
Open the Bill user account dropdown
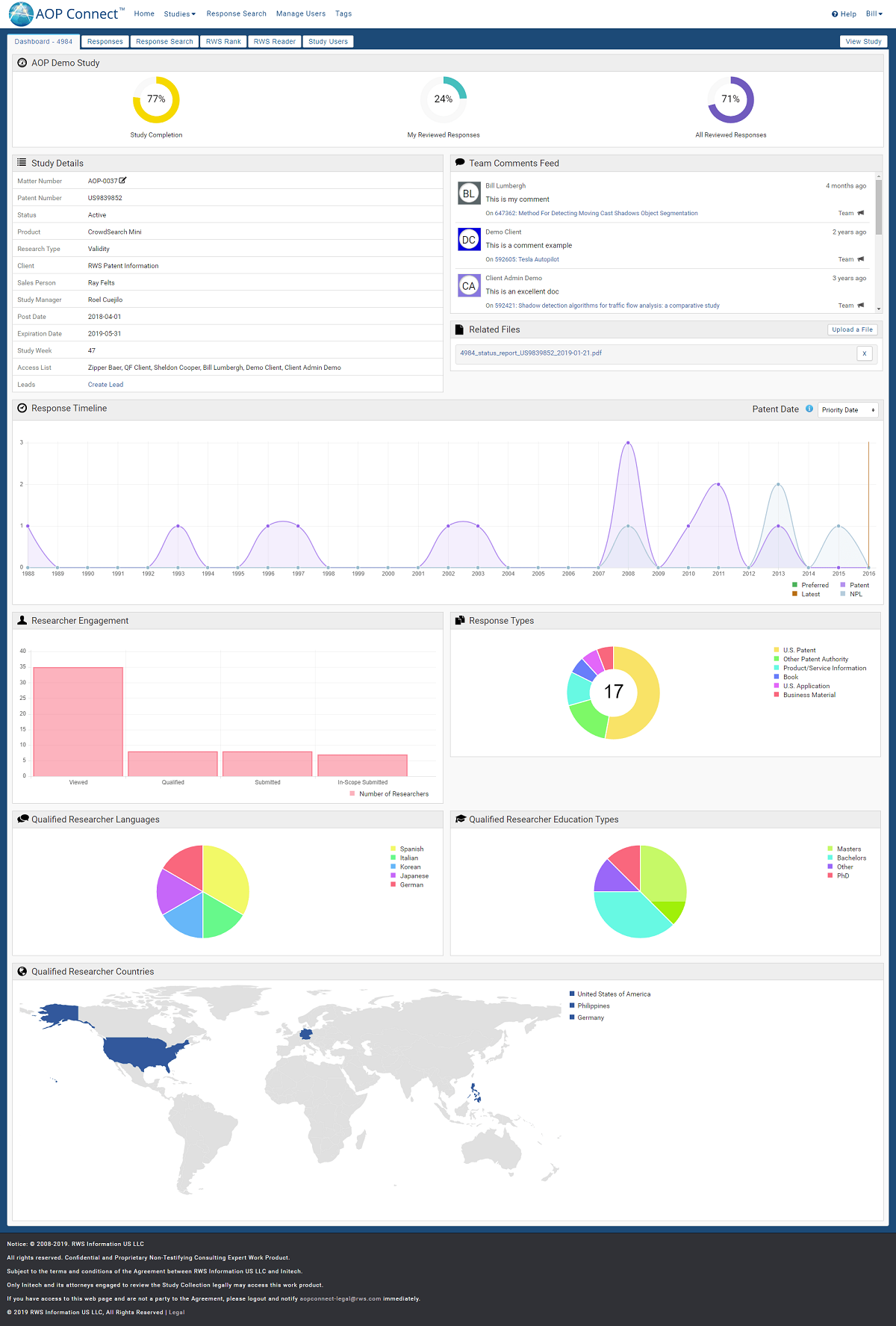point(874,14)
